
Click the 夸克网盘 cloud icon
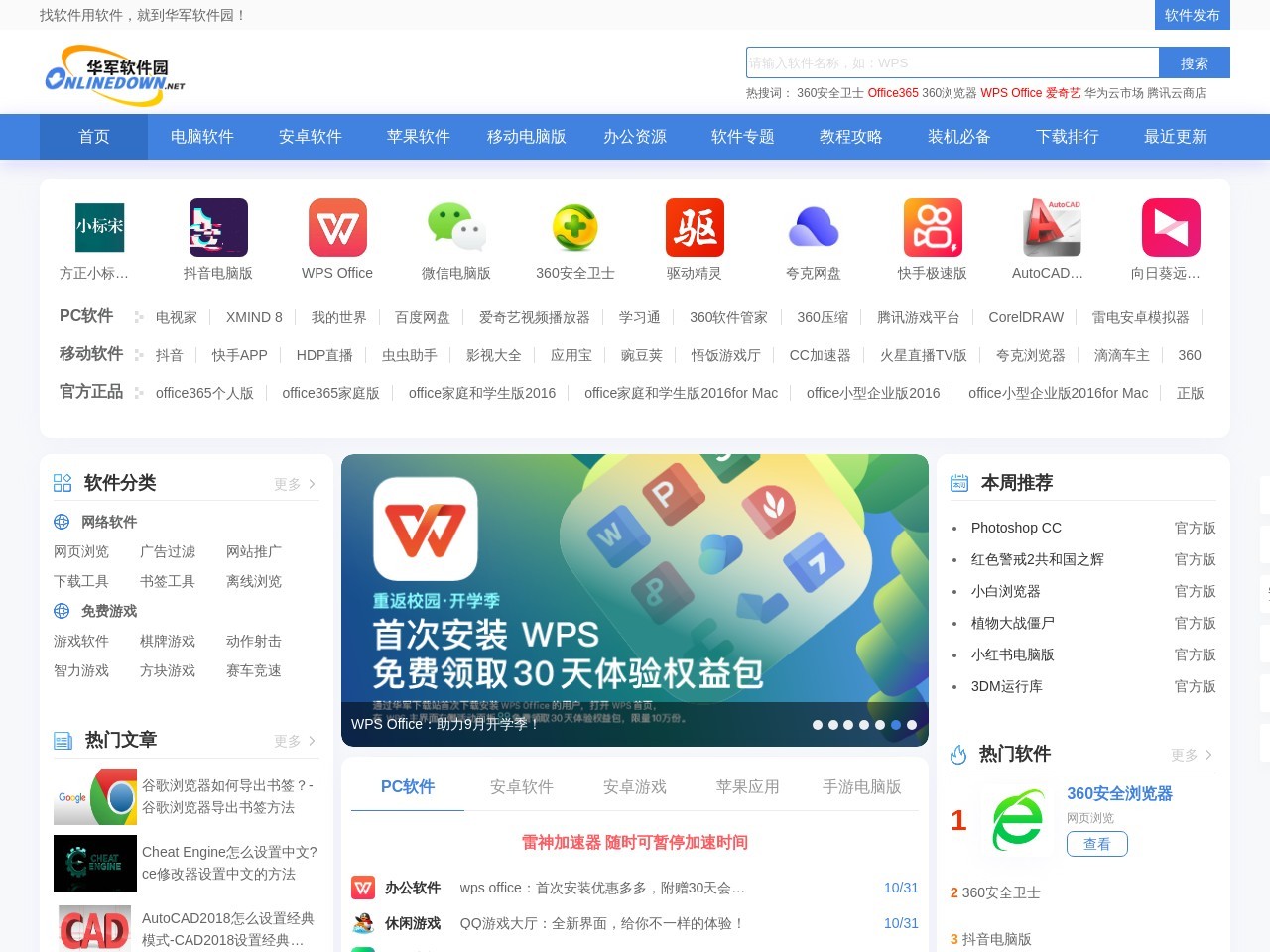click(x=814, y=227)
